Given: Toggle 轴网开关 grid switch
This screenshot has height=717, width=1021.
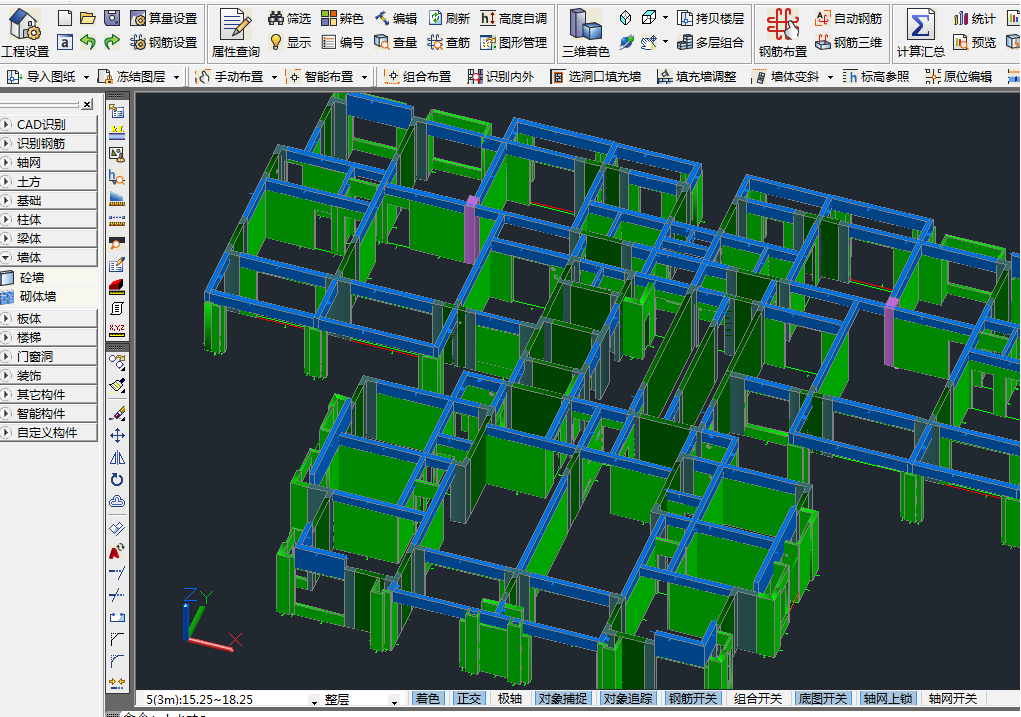Looking at the screenshot, I should [x=953, y=699].
